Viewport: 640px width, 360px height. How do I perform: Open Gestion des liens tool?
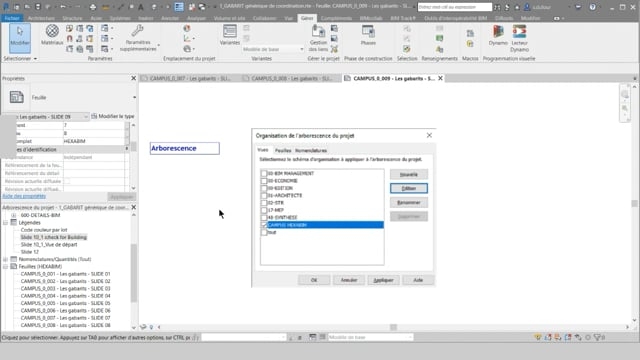[x=318, y=38]
